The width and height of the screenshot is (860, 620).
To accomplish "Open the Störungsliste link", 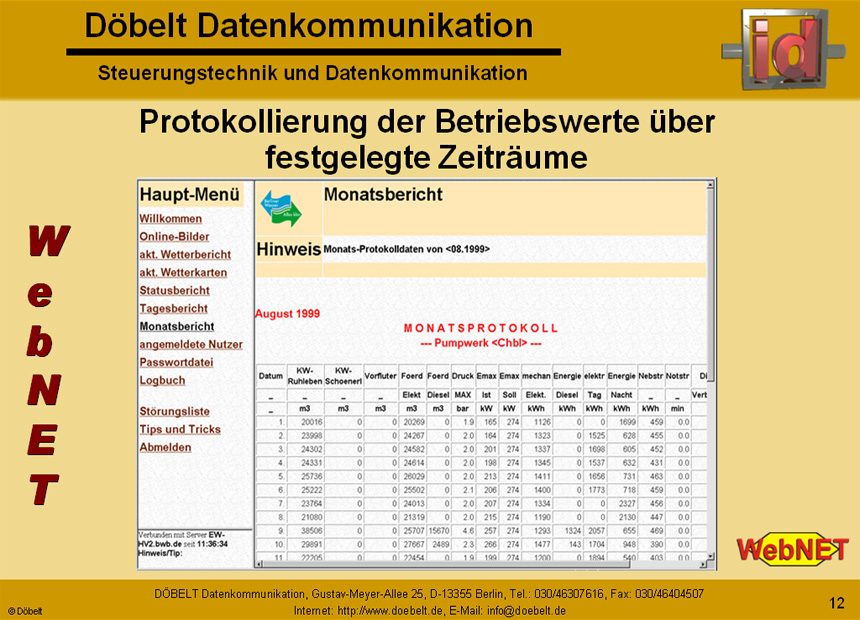I will [174, 411].
